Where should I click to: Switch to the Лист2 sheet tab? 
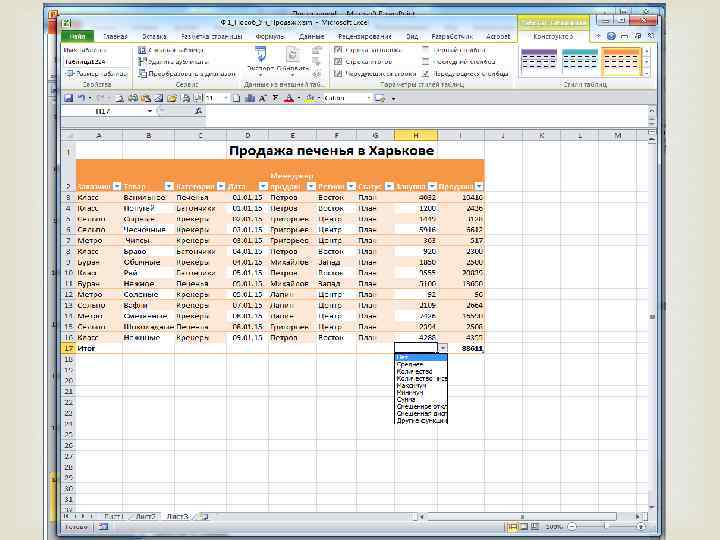click(145, 517)
